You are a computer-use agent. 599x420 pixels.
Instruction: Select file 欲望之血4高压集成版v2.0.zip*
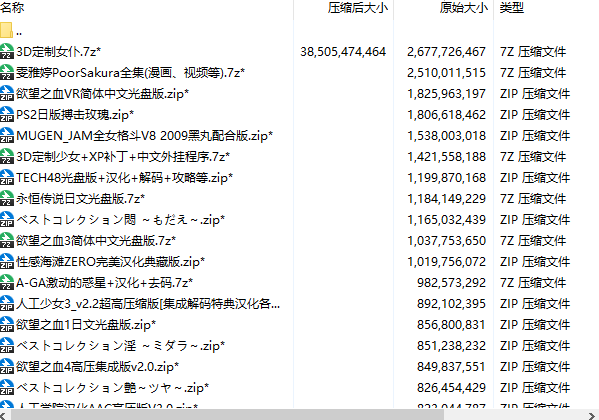97,366
